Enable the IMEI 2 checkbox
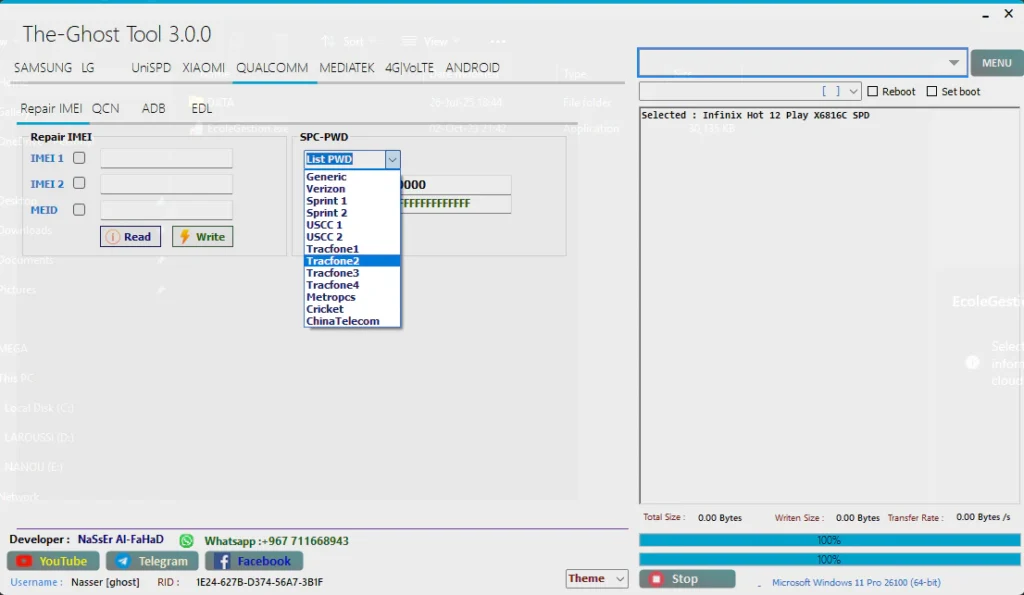This screenshot has height=595, width=1024. tap(79, 183)
